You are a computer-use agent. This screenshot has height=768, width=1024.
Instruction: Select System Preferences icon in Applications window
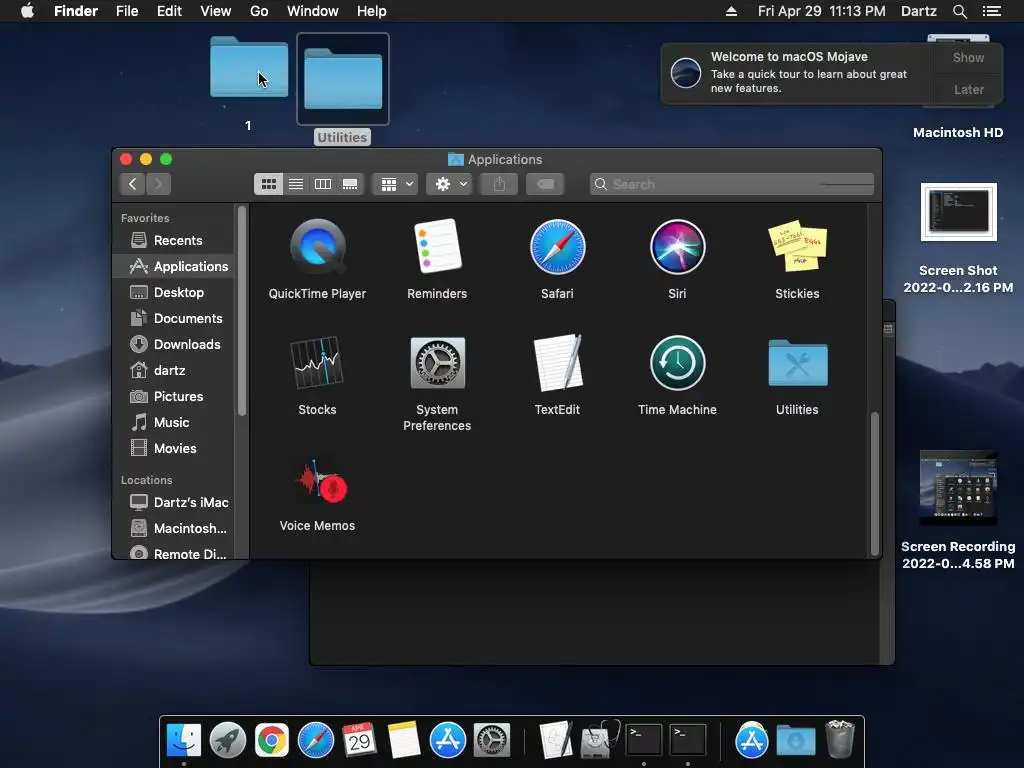click(437, 362)
